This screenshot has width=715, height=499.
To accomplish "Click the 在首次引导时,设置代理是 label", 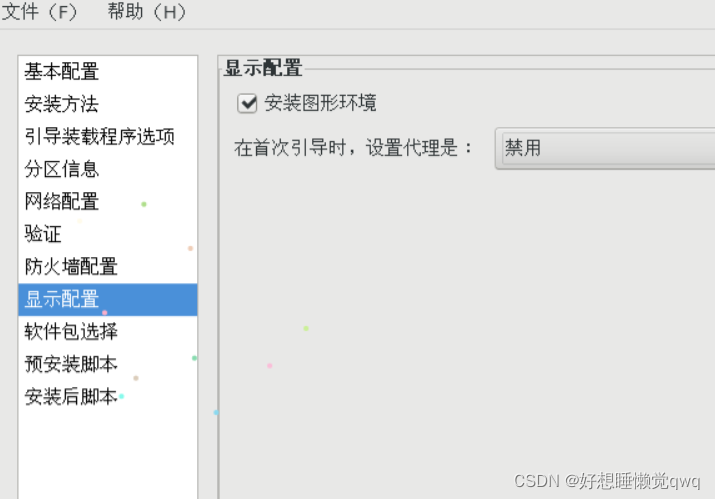I will point(353,148).
